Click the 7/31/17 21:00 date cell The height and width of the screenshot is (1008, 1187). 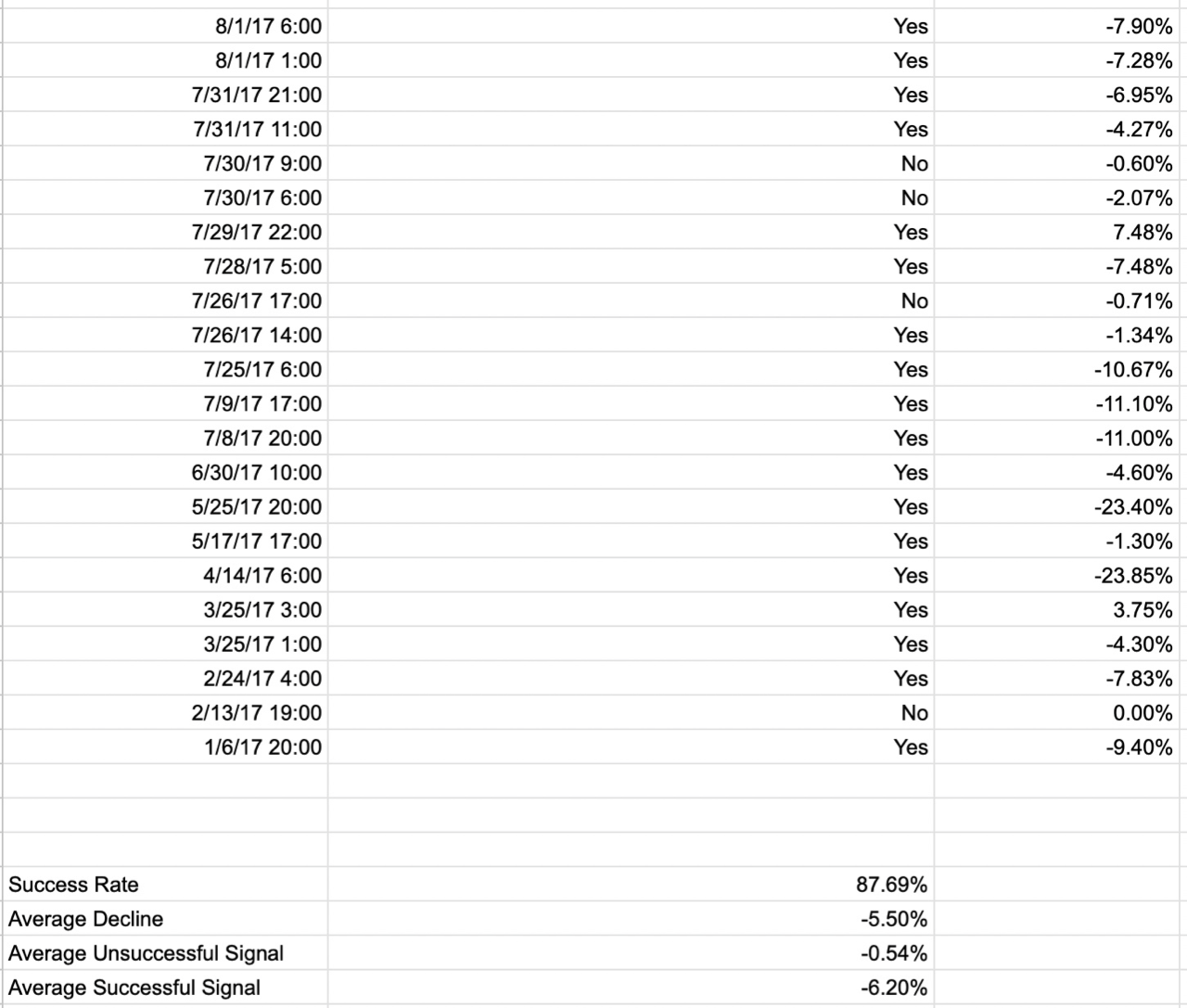(x=165, y=95)
